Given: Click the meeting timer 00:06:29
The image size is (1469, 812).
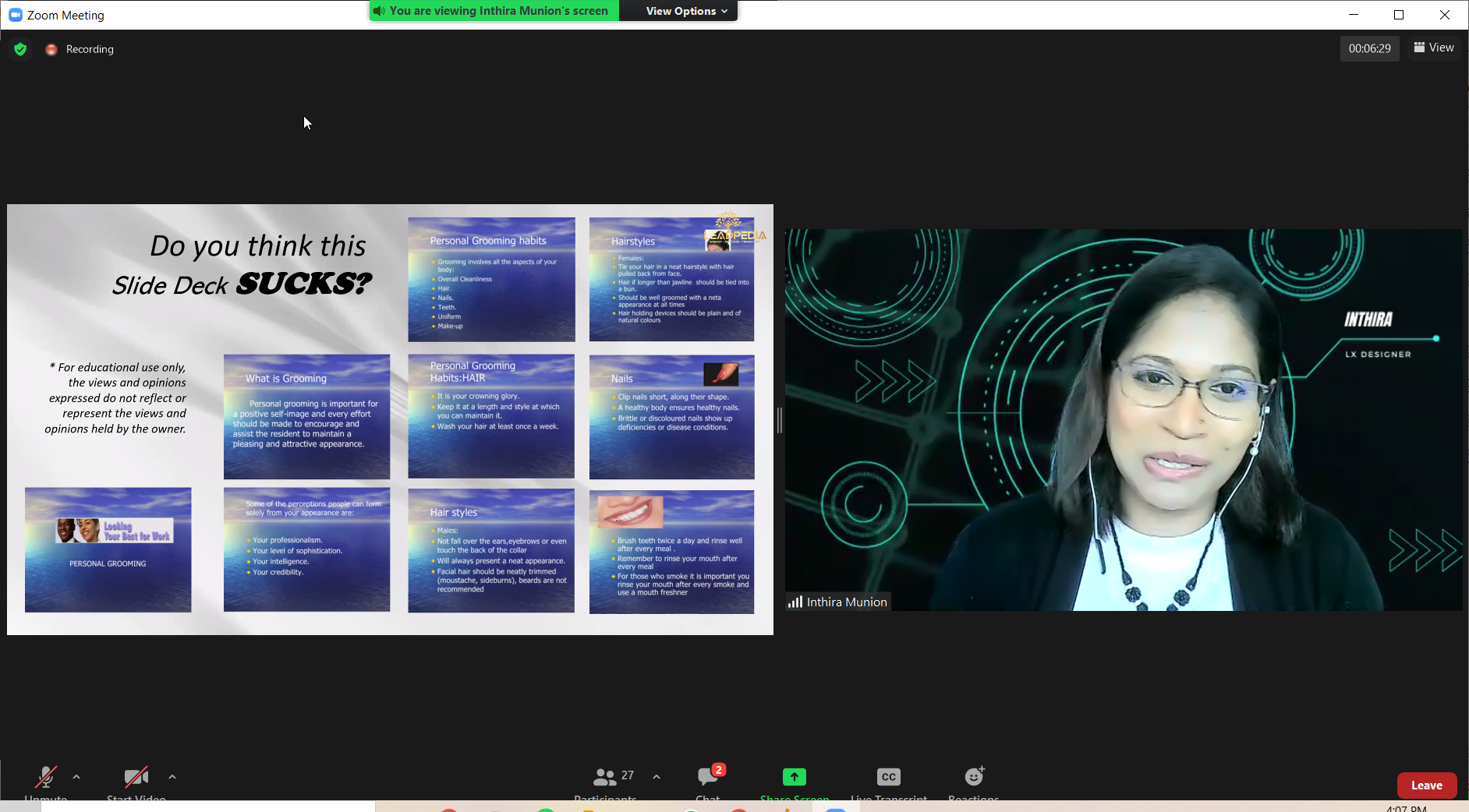Looking at the screenshot, I should [x=1370, y=48].
